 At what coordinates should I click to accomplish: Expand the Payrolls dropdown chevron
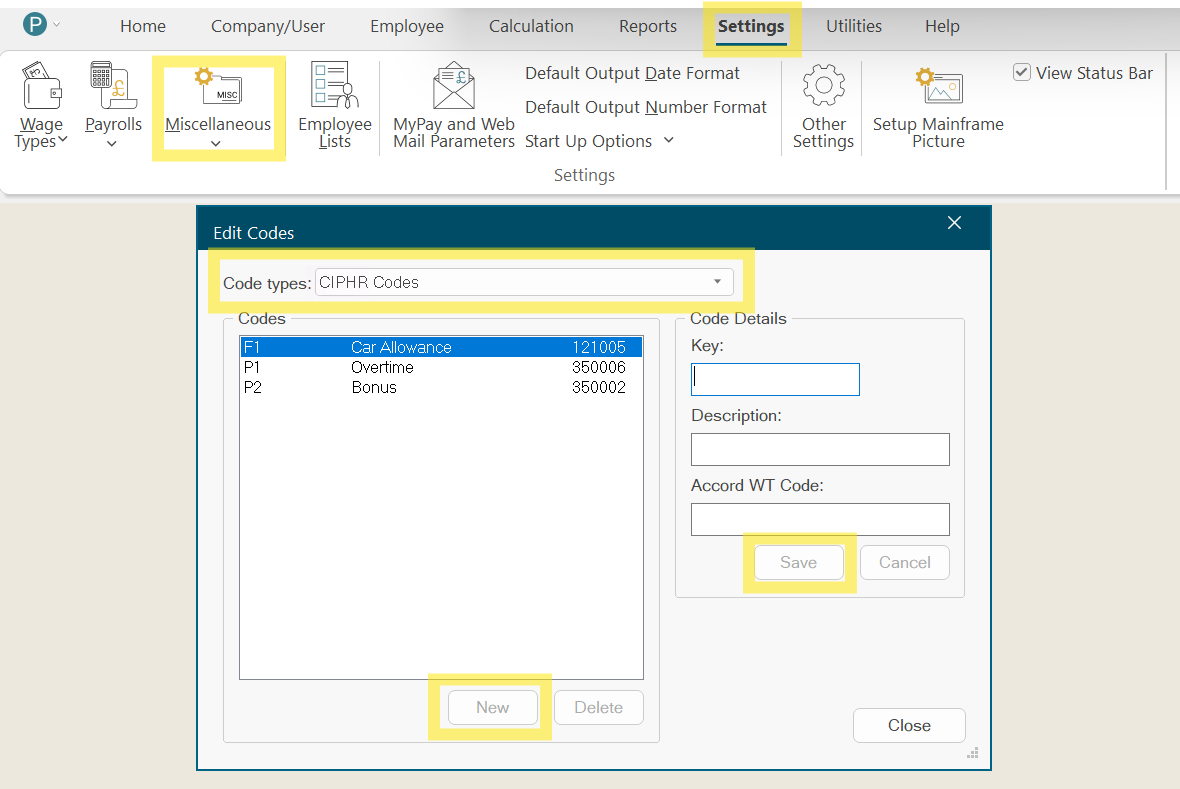pos(112,144)
